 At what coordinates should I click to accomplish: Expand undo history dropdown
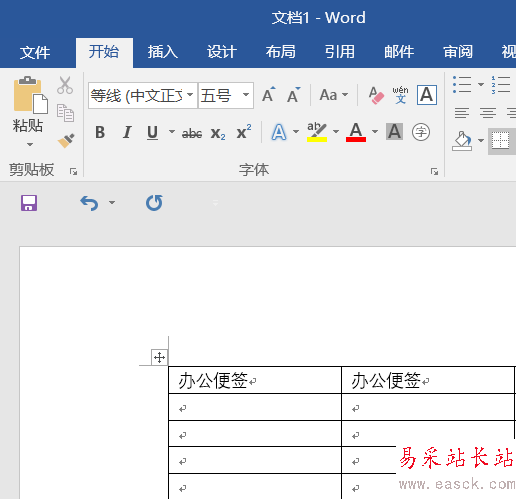coord(112,202)
